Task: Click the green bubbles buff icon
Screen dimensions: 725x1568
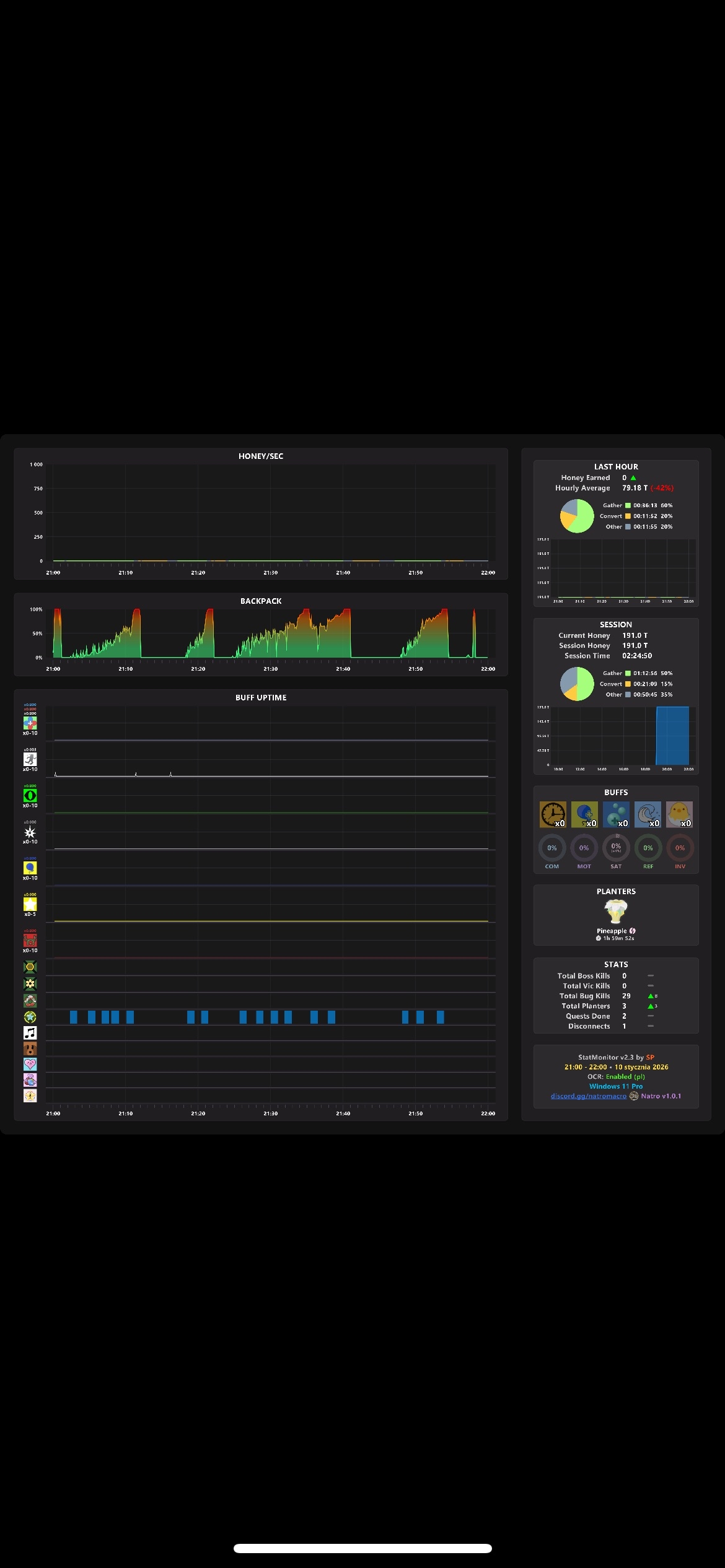Action: (616, 814)
